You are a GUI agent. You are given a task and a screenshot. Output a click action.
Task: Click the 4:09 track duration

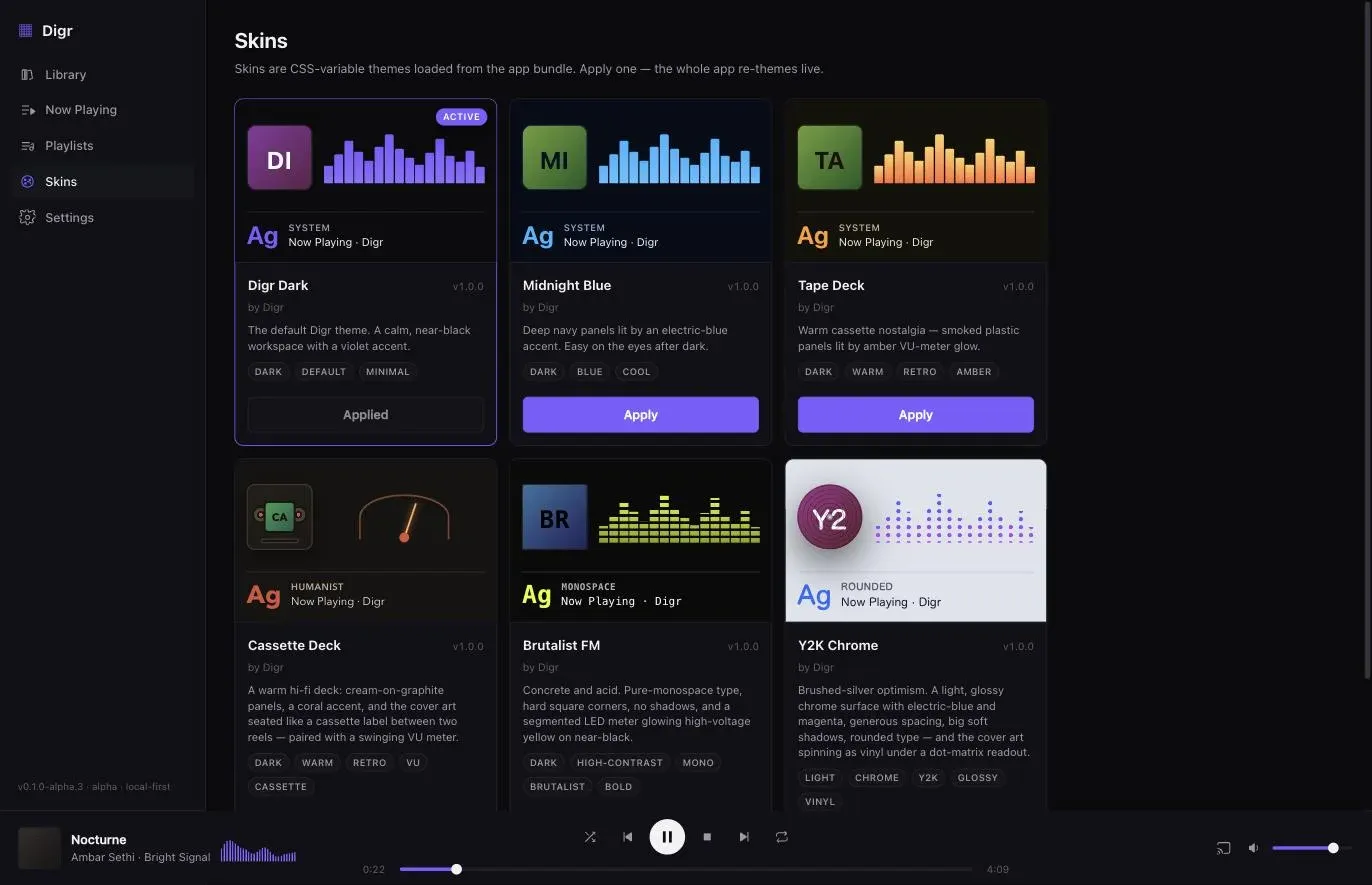click(997, 869)
